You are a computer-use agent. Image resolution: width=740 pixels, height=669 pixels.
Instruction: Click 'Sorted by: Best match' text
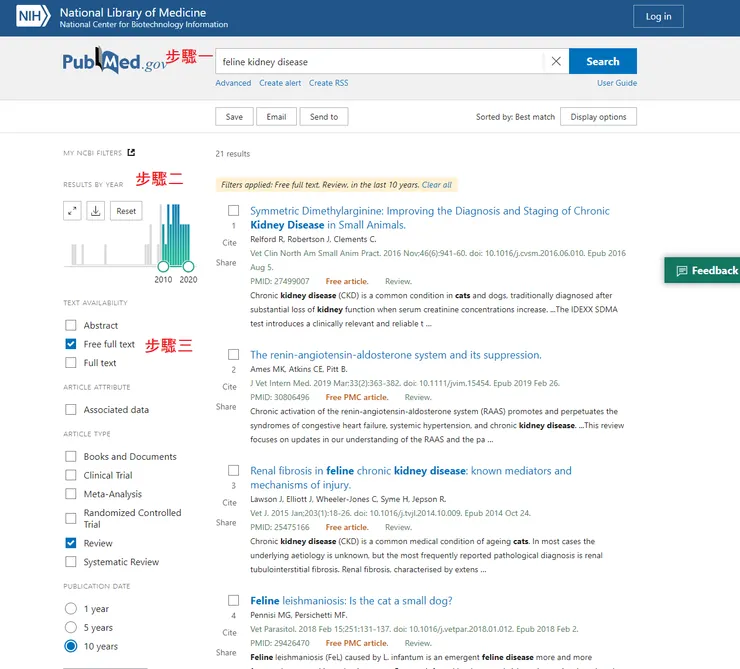coord(515,117)
